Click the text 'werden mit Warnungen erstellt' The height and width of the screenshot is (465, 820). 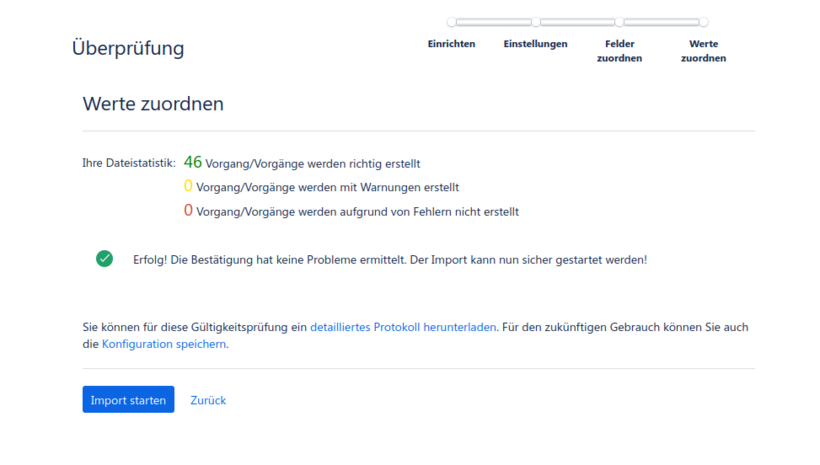tap(384, 187)
